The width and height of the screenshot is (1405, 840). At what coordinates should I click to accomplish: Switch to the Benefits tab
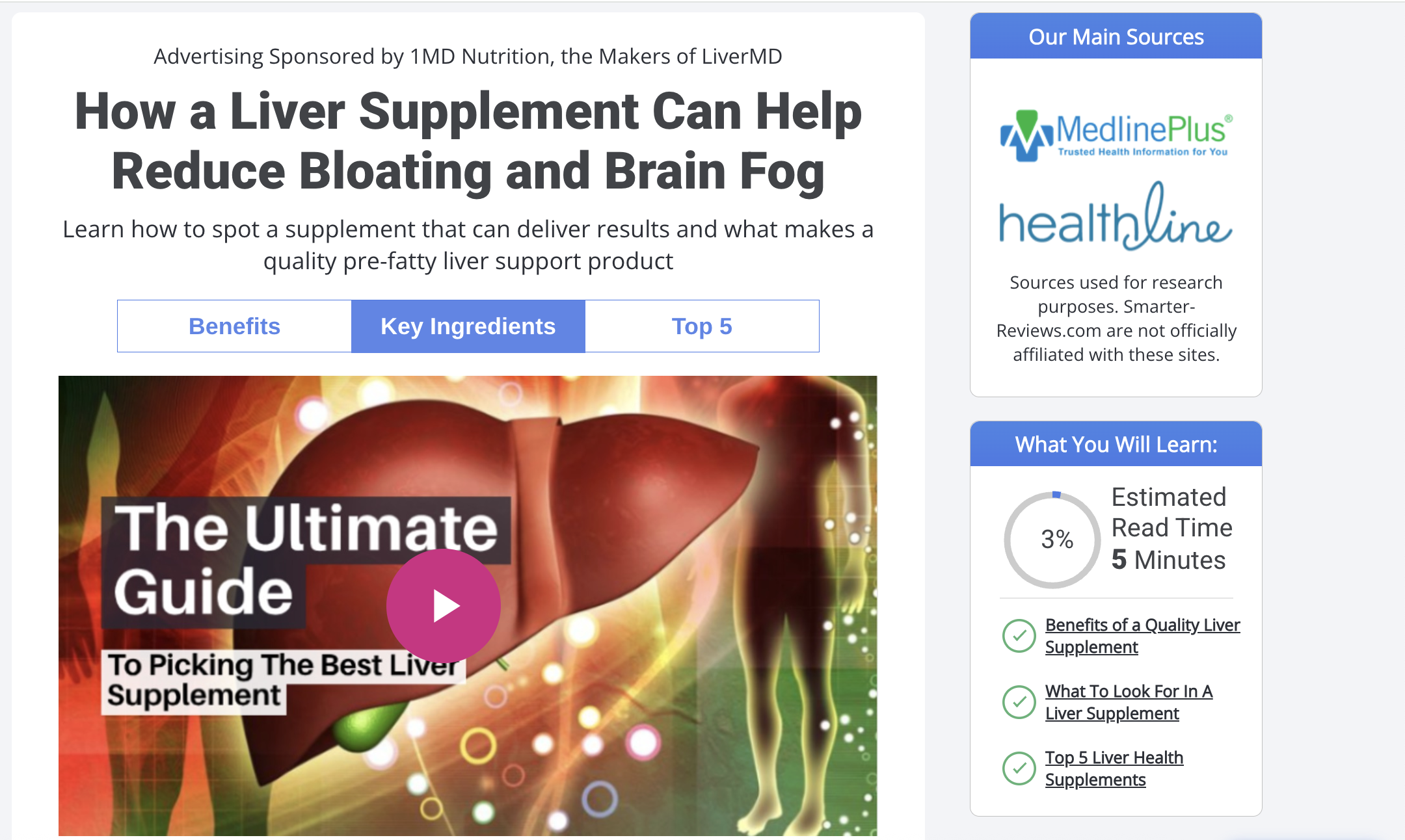coord(234,326)
